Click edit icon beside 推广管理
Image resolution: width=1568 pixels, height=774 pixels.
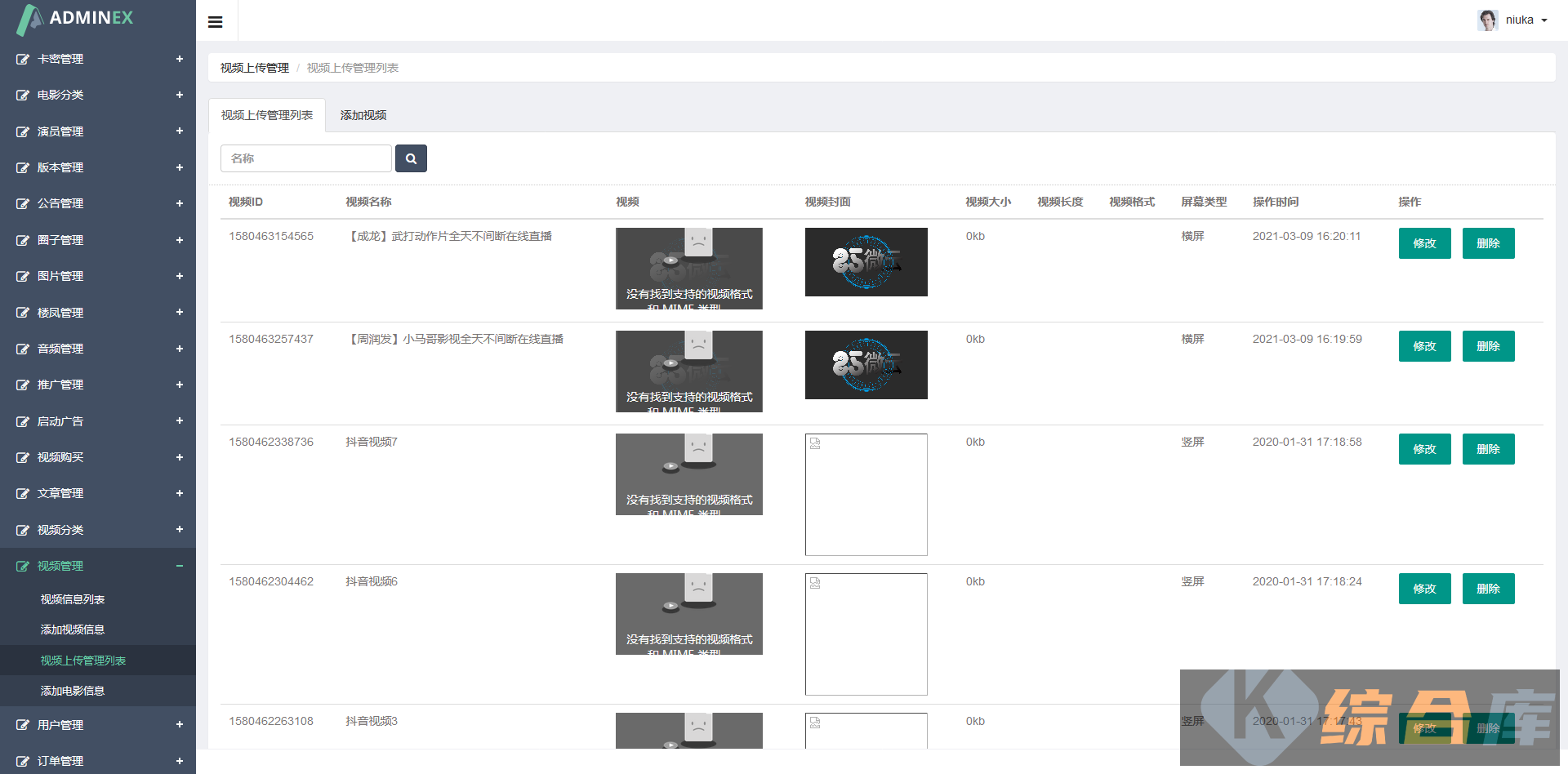[x=23, y=385]
